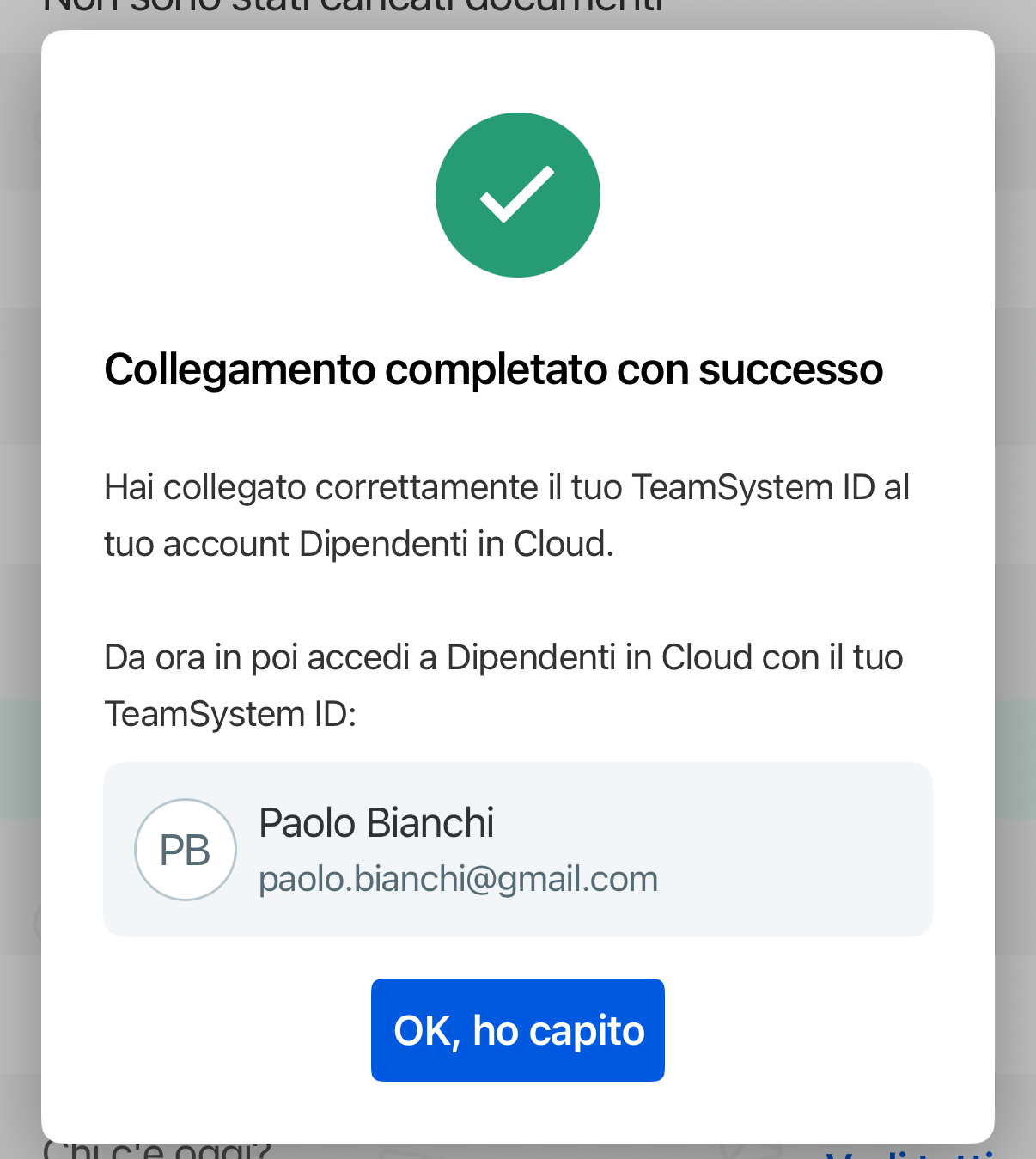
Task: Click the "Hai collegato correttamente" paragraph
Action: [506, 515]
